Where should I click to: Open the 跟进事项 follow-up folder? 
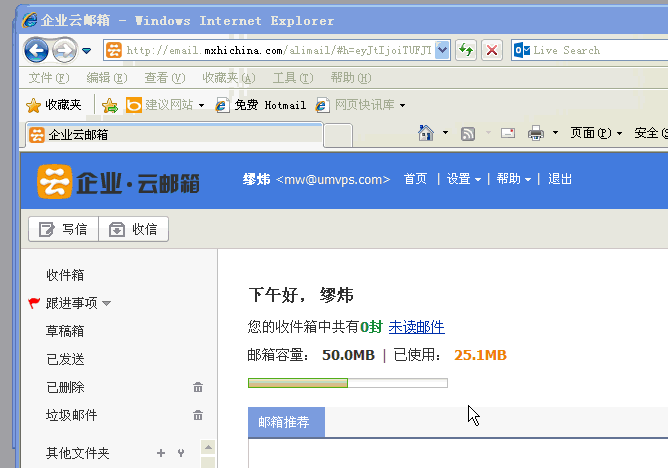point(72,303)
